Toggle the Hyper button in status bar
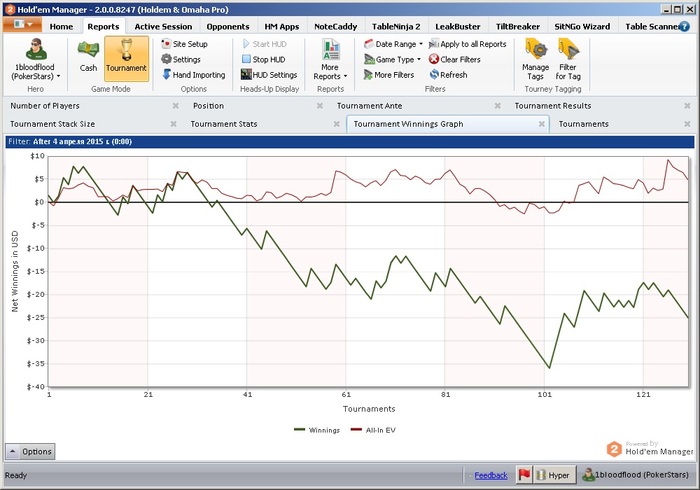This screenshot has width=700, height=490. [554, 475]
